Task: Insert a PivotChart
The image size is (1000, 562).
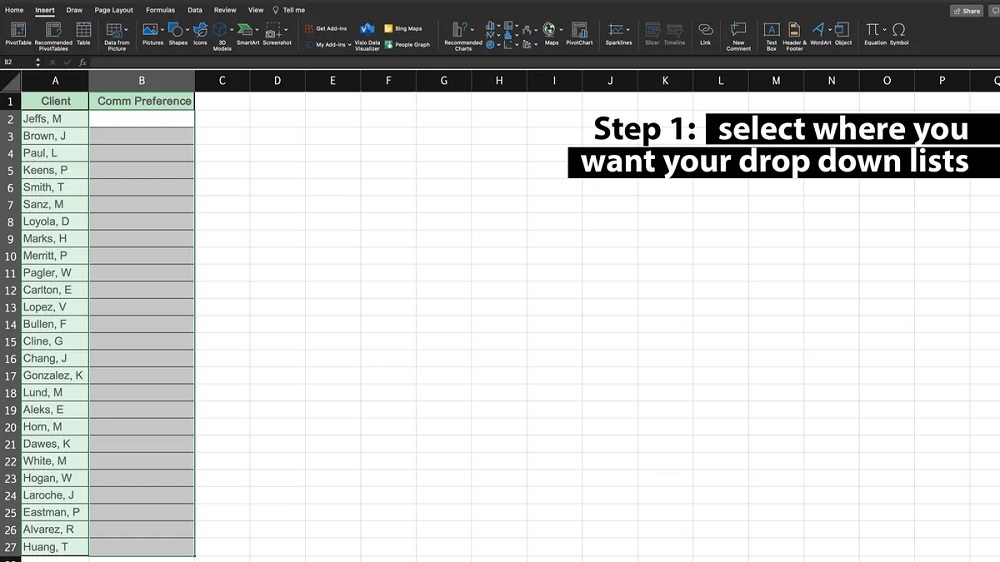Action: coord(579,33)
